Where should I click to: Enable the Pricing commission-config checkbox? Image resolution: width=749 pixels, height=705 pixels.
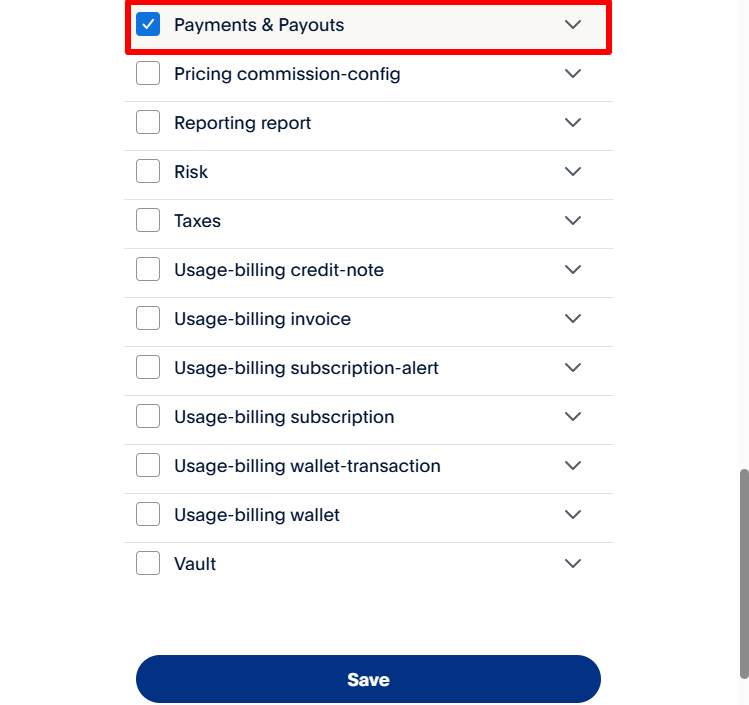pos(148,74)
